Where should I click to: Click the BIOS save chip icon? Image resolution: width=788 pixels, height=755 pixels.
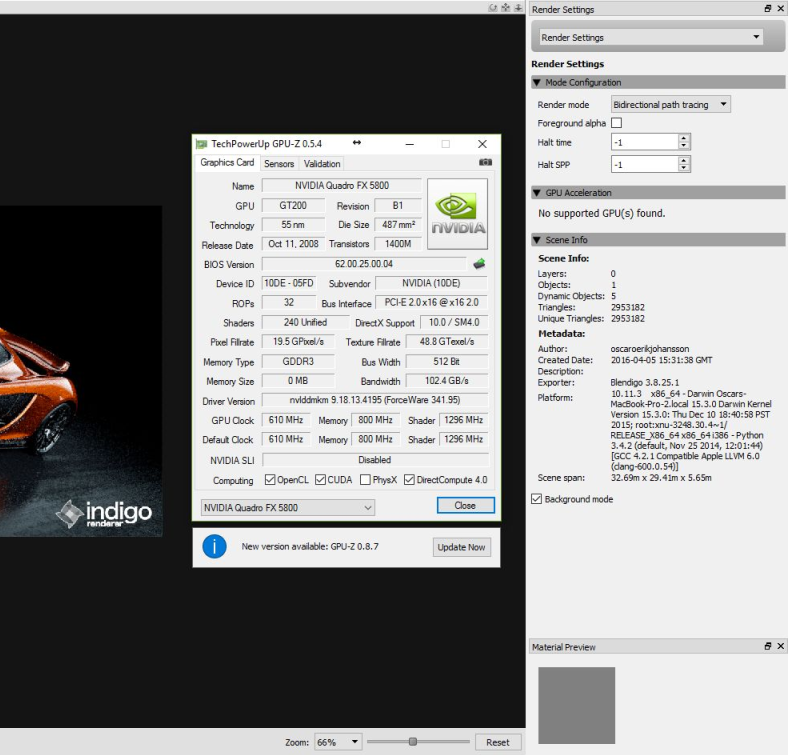479,264
